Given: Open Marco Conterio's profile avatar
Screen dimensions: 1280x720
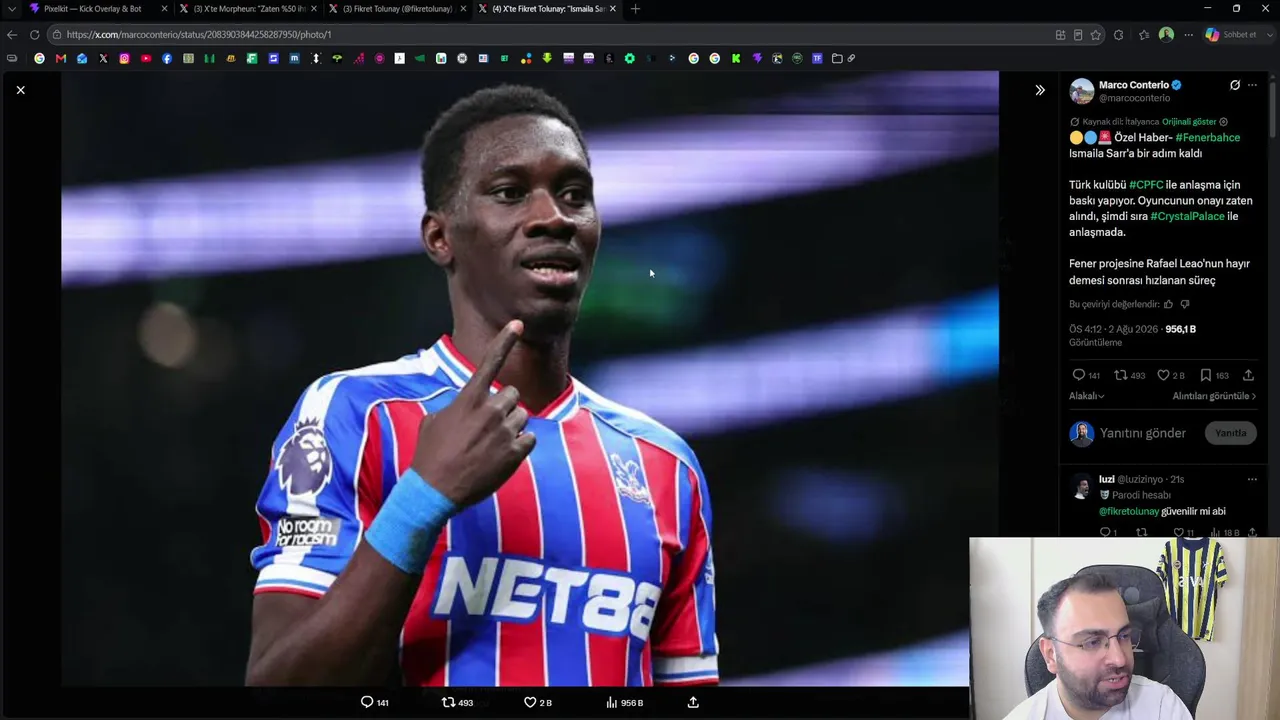Looking at the screenshot, I should pyautogui.click(x=1082, y=91).
